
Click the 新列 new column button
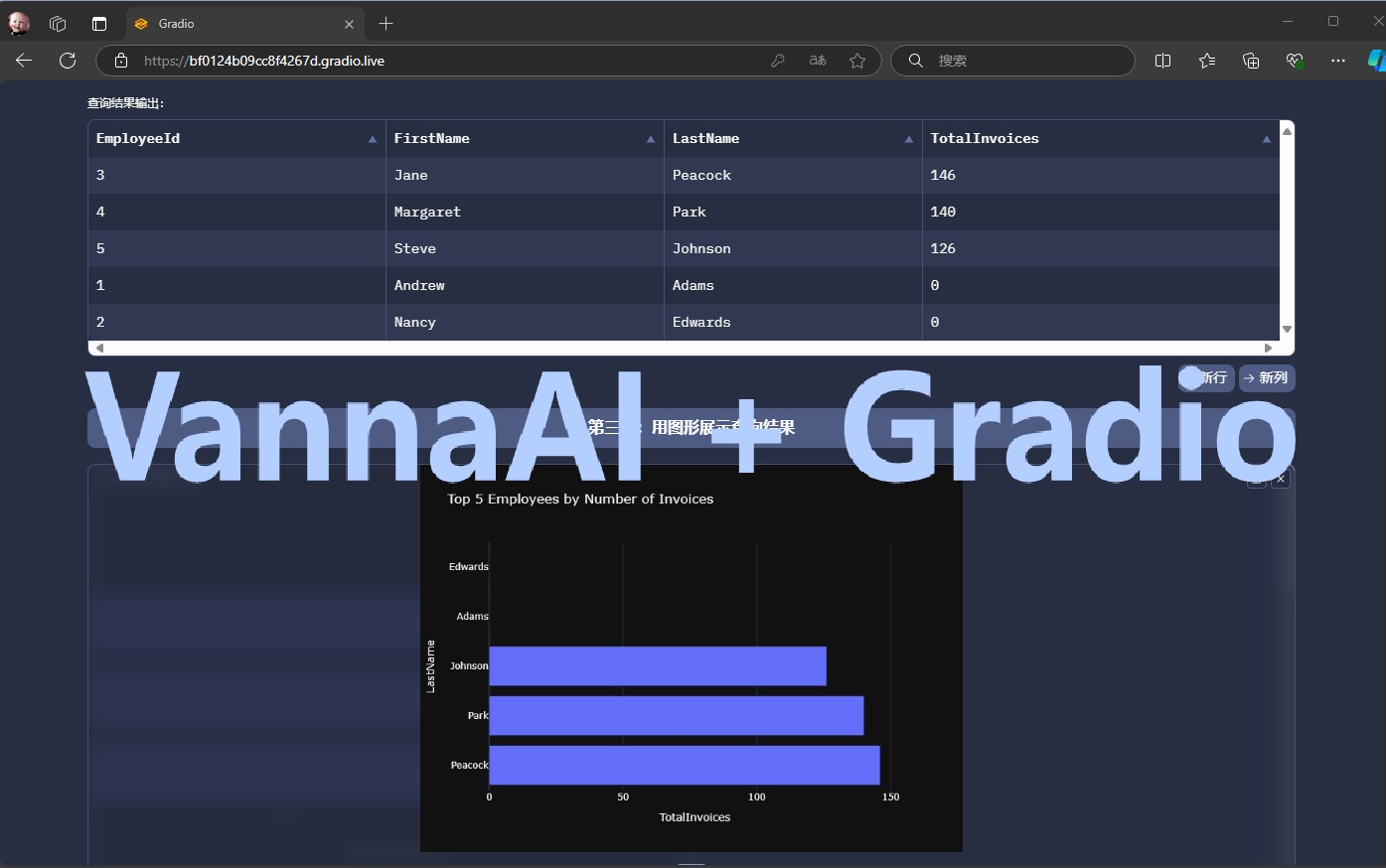(1266, 378)
